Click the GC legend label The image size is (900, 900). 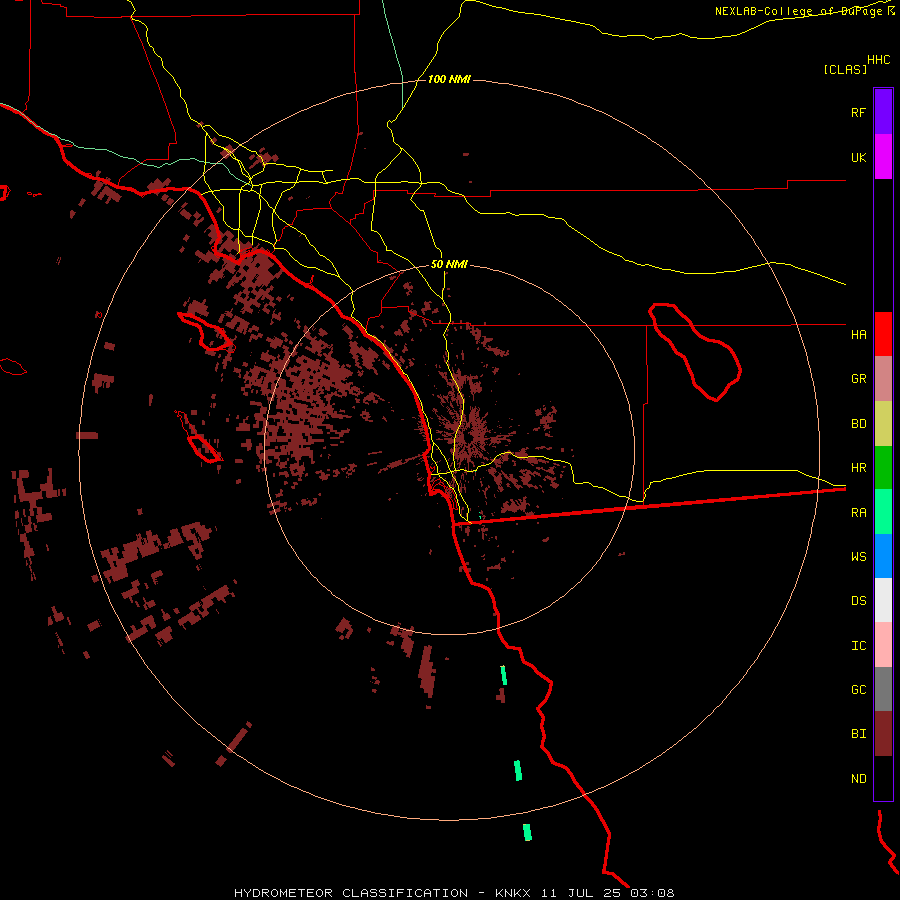(x=858, y=690)
